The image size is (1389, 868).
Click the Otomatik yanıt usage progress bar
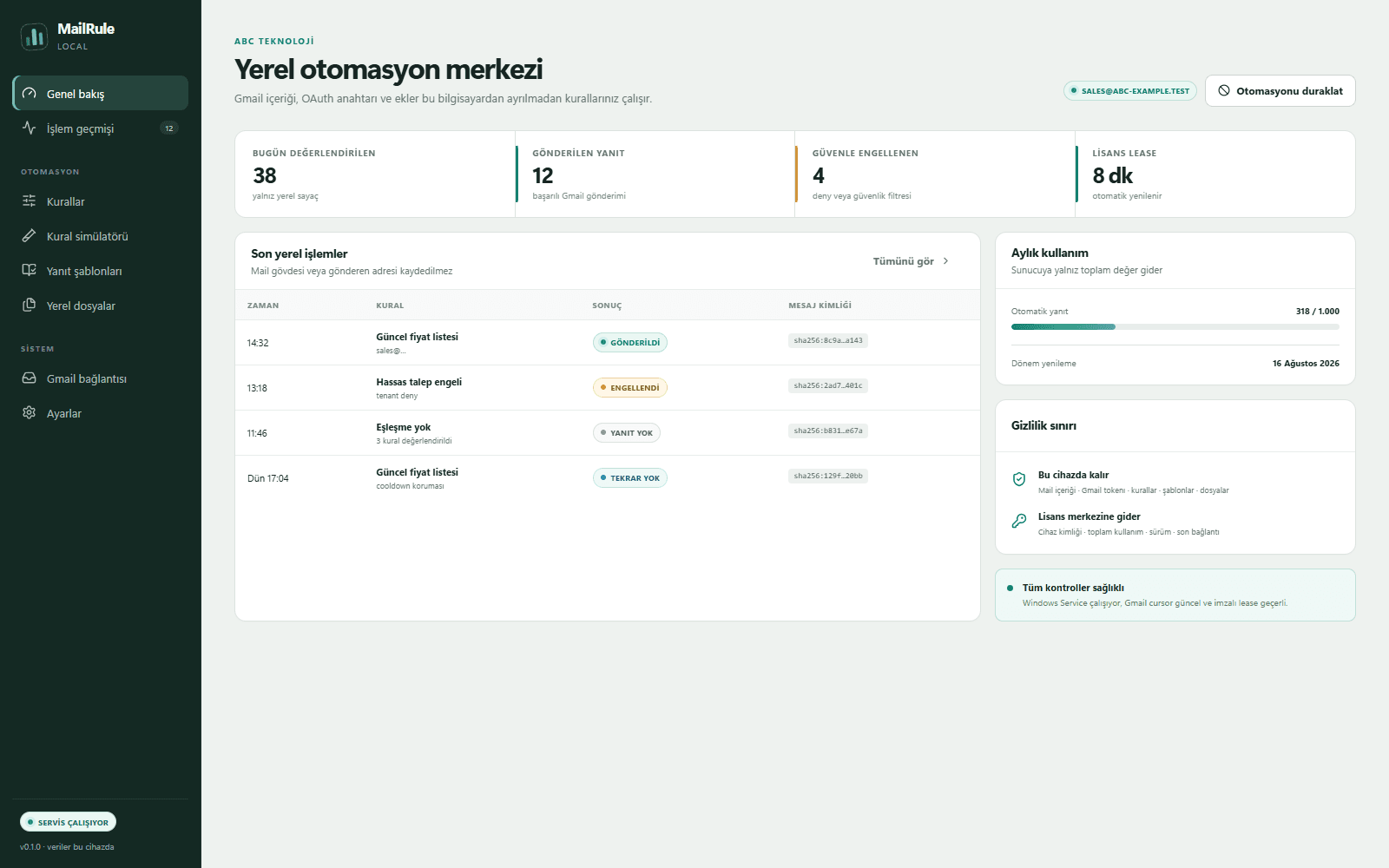(1175, 327)
